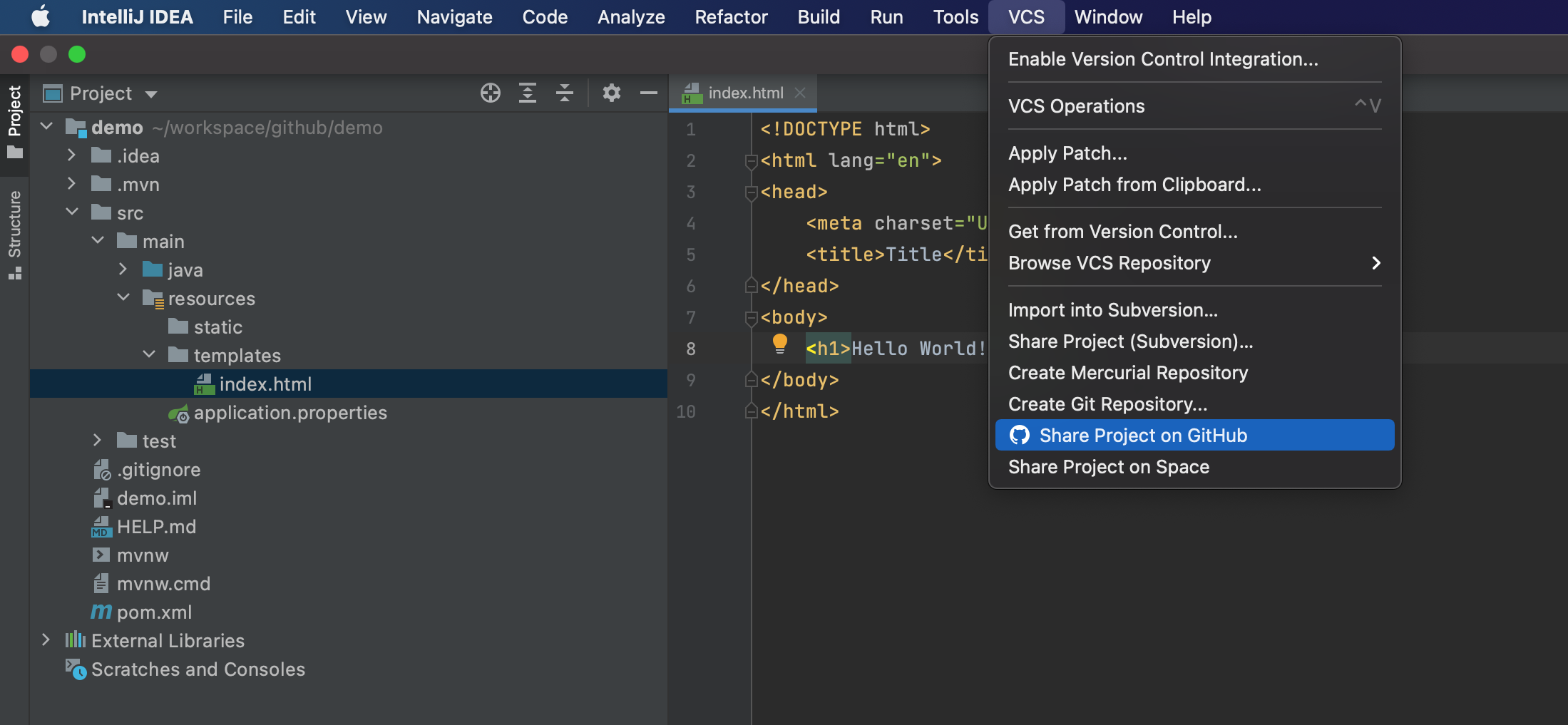Toggle fold at closing head tag line 6
1568x725 pixels.
tap(751, 286)
